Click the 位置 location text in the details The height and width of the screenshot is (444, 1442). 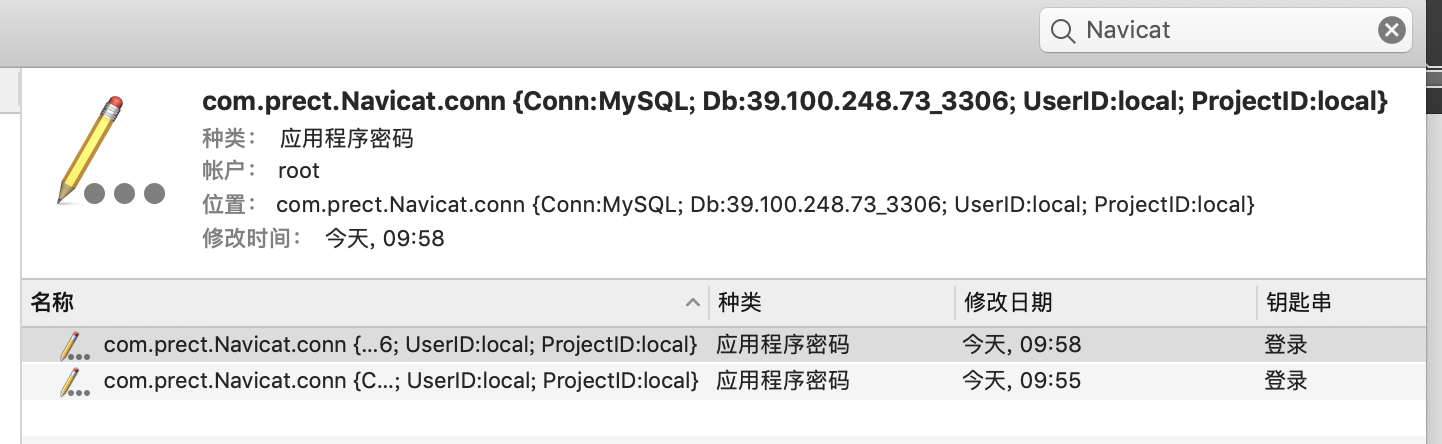click(x=764, y=205)
